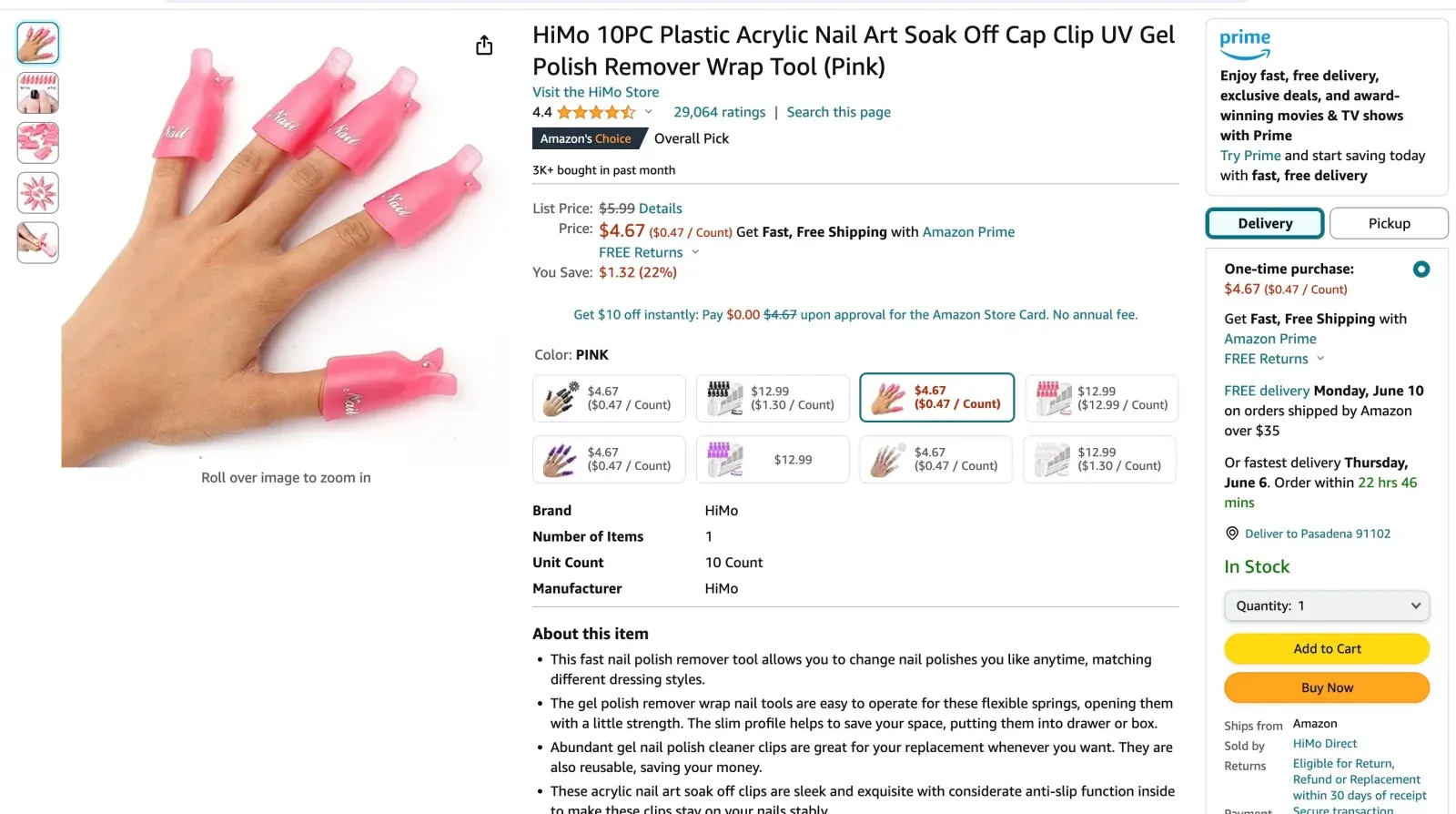Choose the purple color swatch at $4.67

point(609,459)
